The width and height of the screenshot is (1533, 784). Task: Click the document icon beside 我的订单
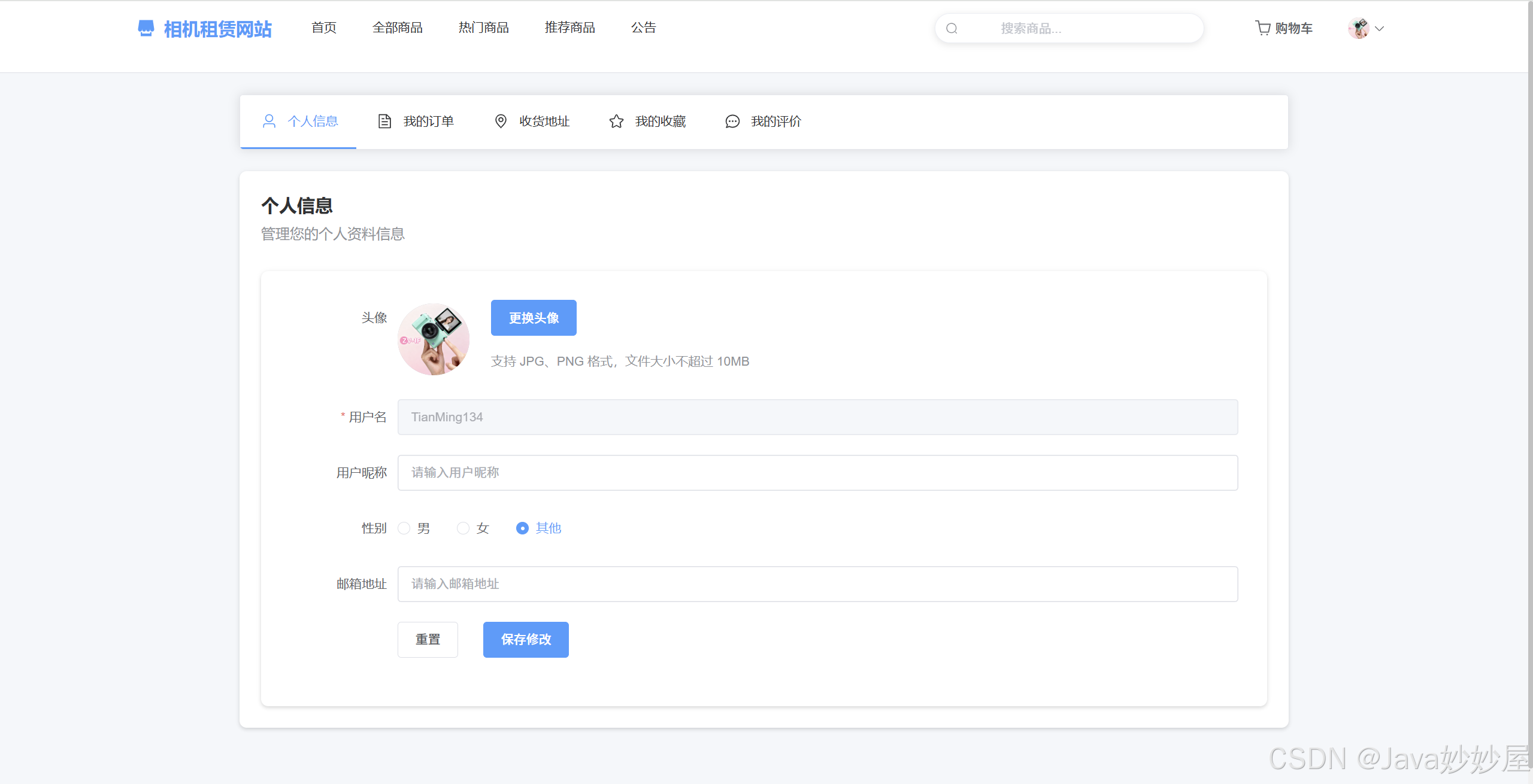pyautogui.click(x=384, y=121)
